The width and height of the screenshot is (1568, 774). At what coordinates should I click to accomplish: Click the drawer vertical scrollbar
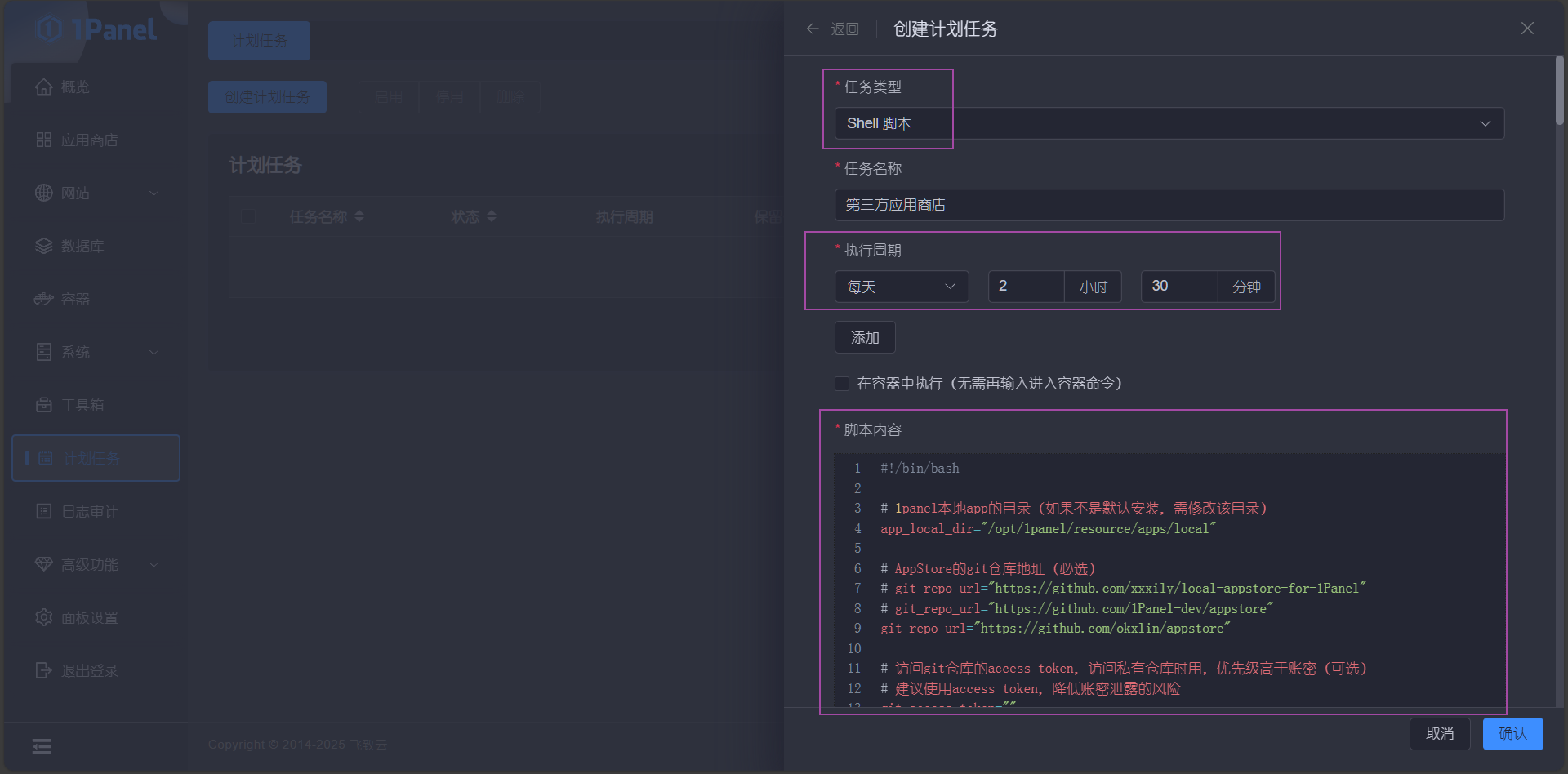[x=1559, y=90]
